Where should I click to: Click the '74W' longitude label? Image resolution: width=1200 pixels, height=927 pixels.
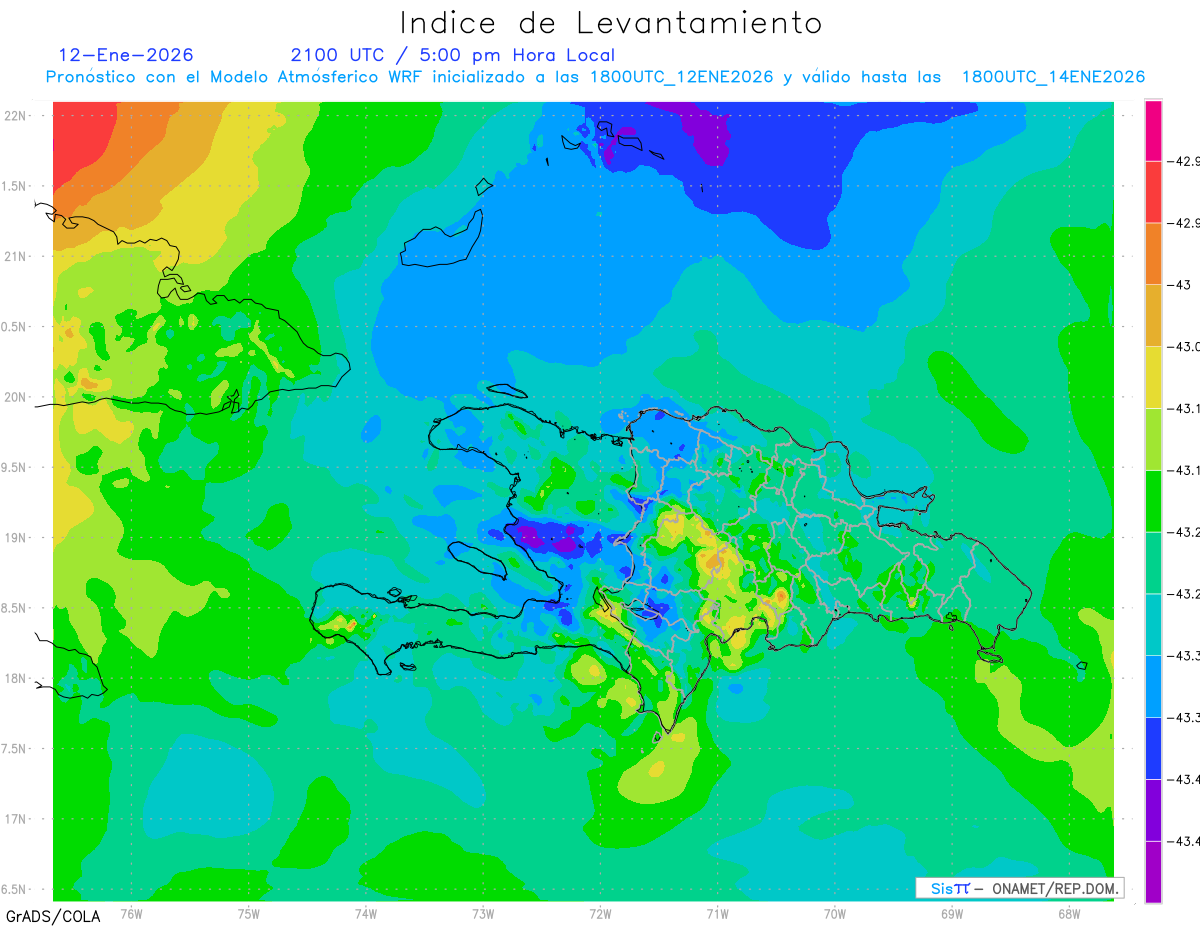[x=366, y=913]
